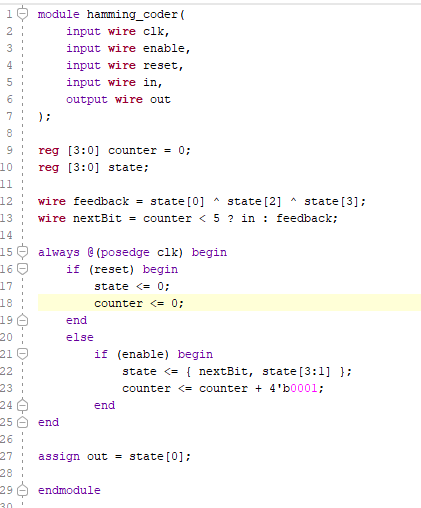Click the 'endmodule' keyword
The height and width of the screenshot is (508, 421).
pyautogui.click(x=69, y=490)
